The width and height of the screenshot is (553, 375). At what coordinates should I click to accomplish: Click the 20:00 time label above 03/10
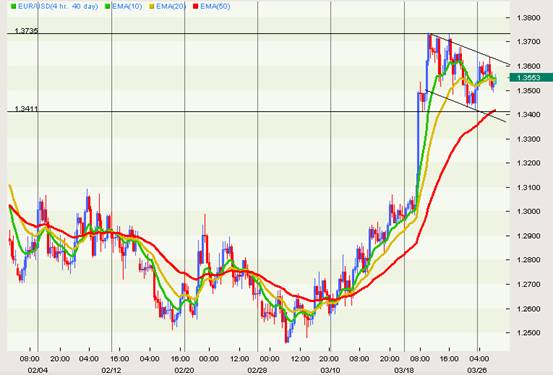pyautogui.click(x=329, y=359)
